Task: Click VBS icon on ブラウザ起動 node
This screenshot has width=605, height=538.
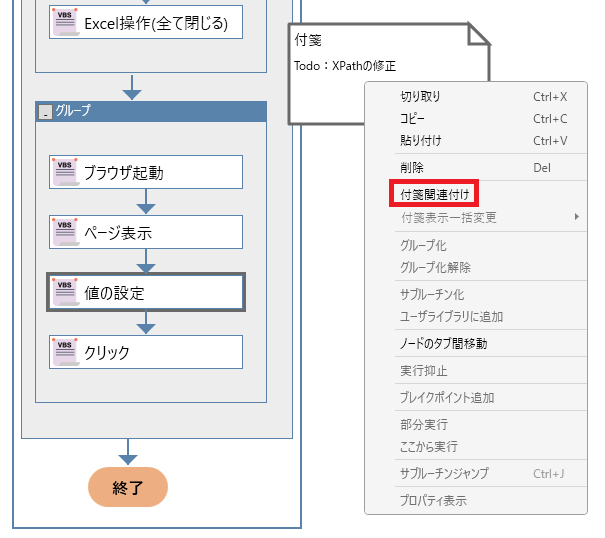Action: (x=65, y=172)
